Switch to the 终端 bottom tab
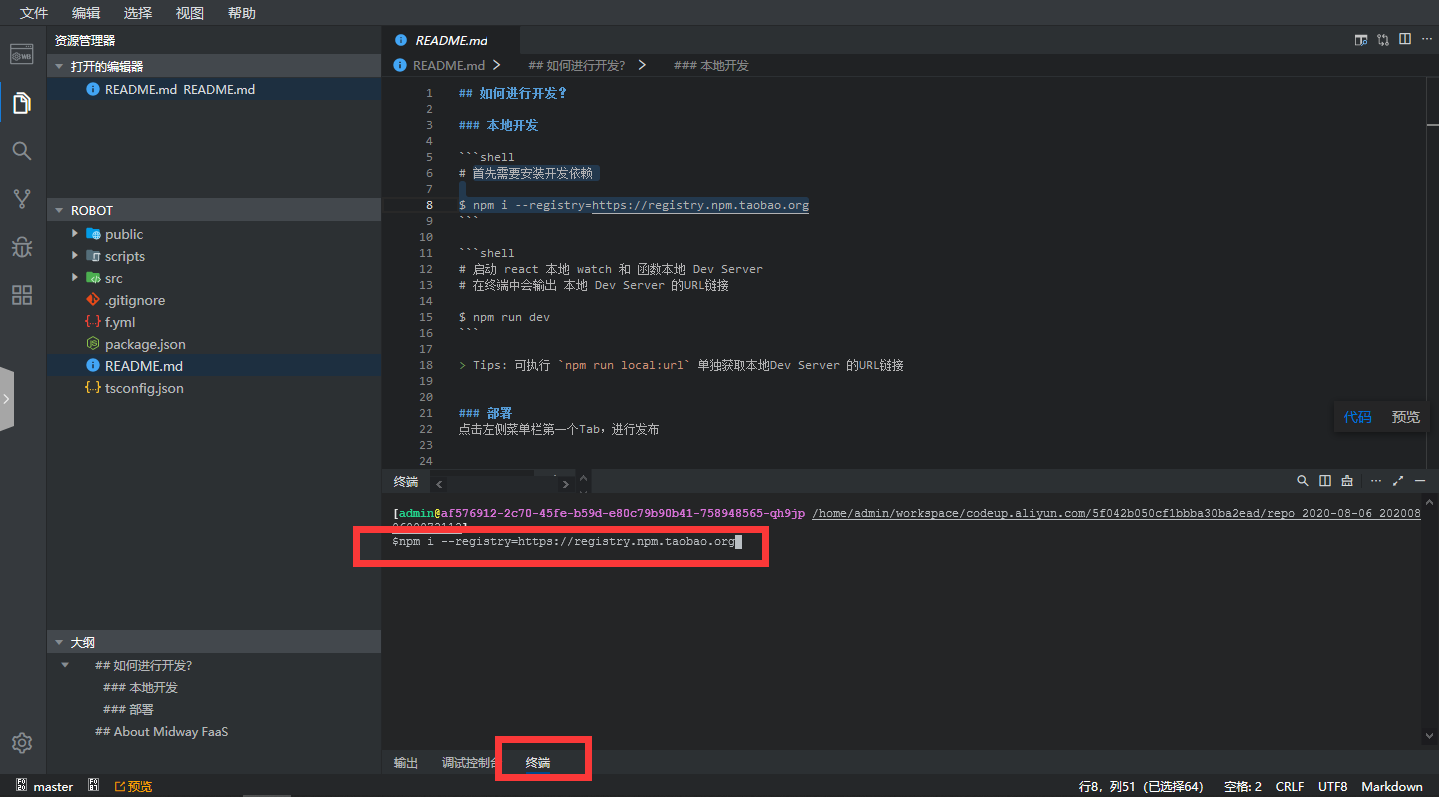The height and width of the screenshot is (797, 1439). [x=538, y=763]
